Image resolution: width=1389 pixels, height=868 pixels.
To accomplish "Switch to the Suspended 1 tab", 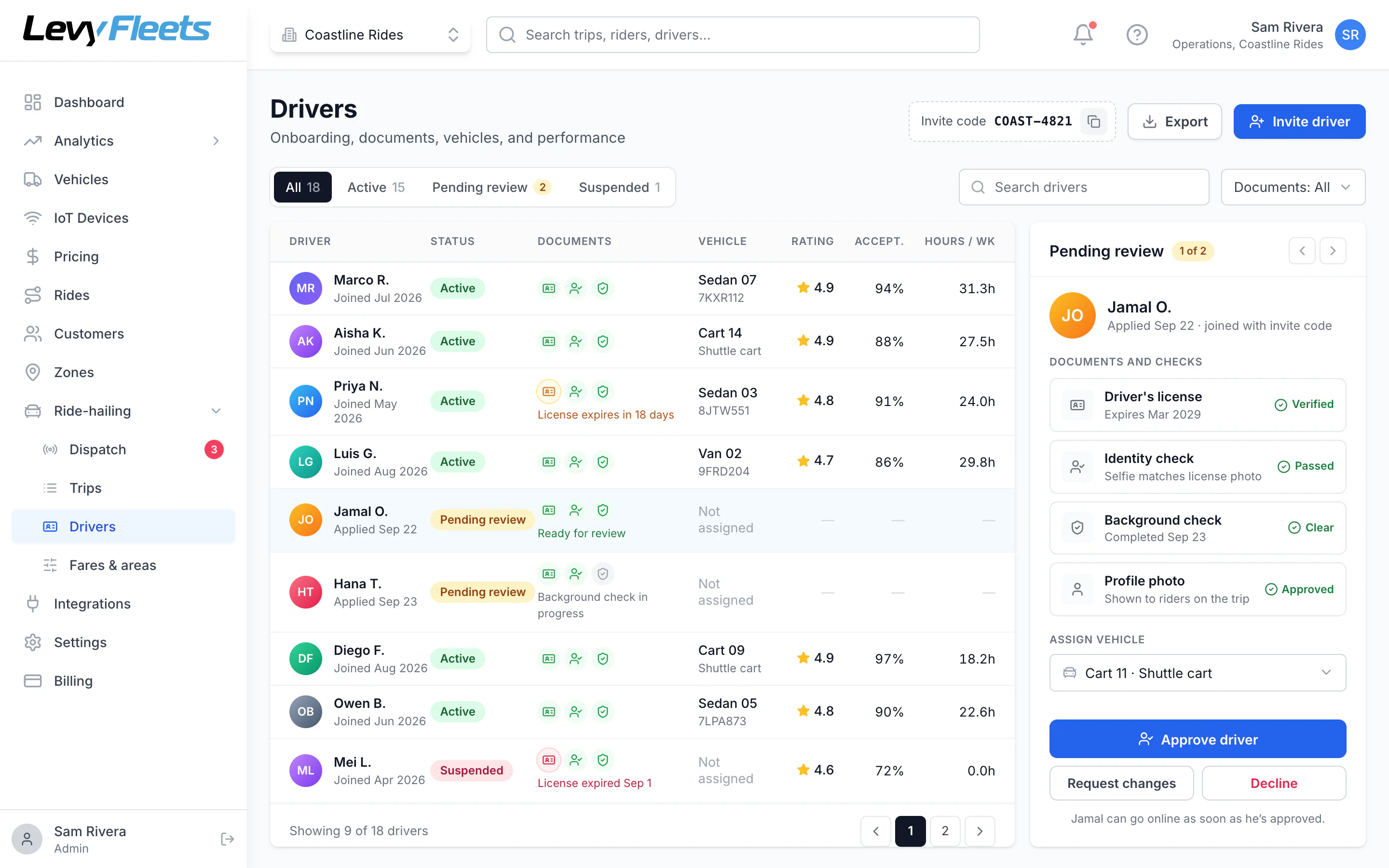I will [x=619, y=187].
